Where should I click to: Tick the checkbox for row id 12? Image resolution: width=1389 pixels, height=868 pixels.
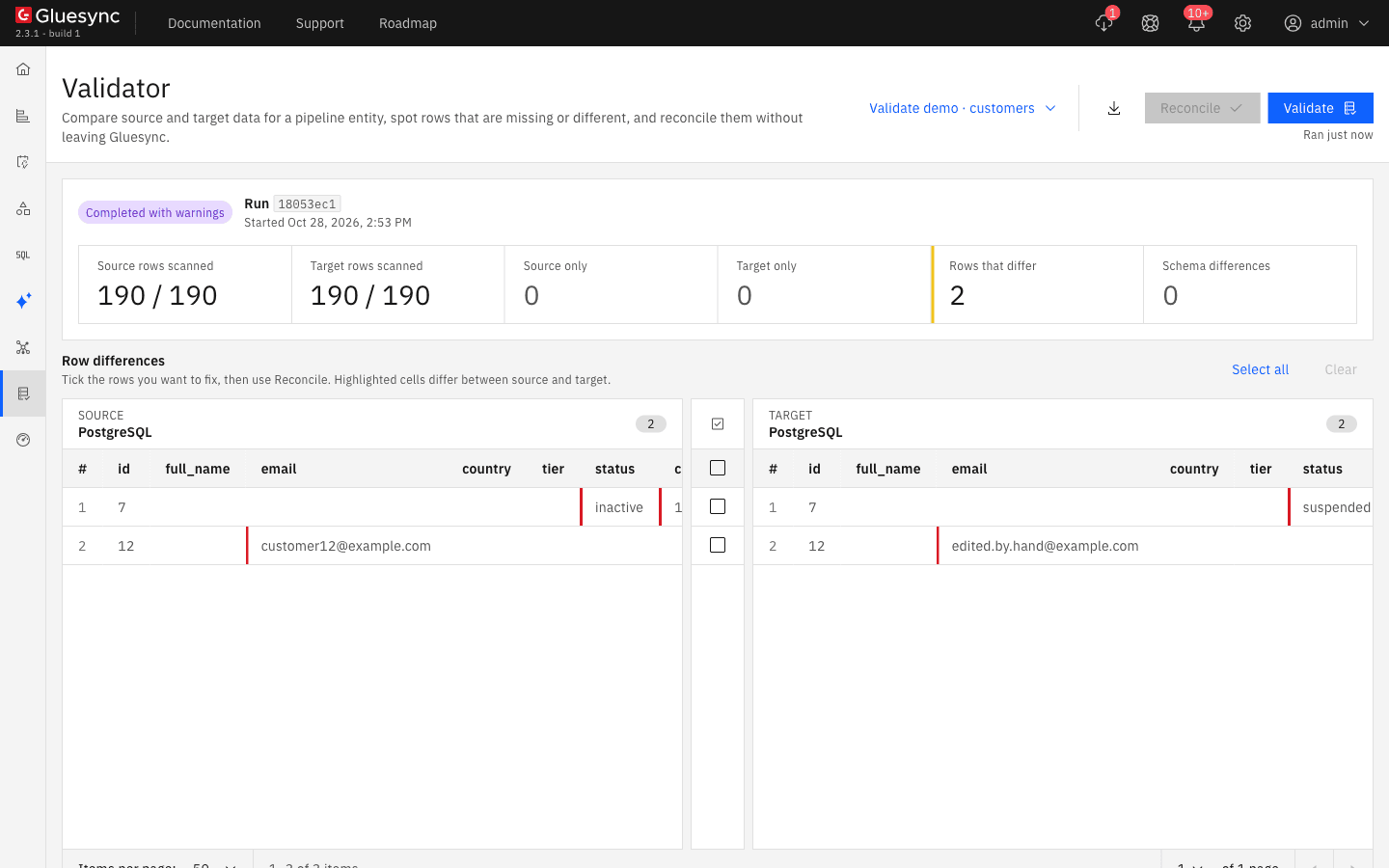pyautogui.click(x=718, y=545)
